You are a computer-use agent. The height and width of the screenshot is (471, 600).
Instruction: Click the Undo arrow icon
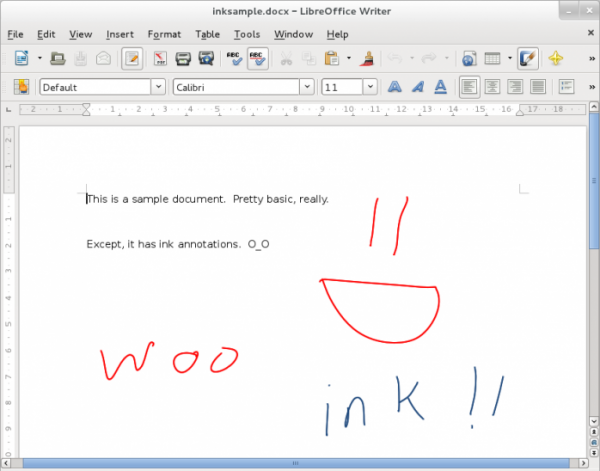tap(395, 59)
